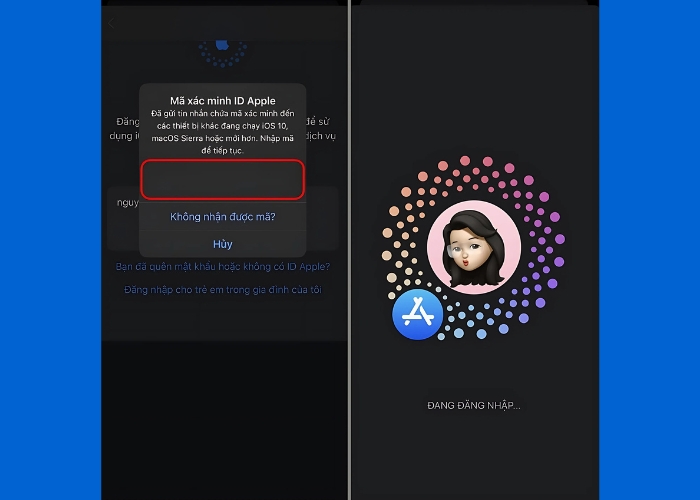Tap the Memoji avatar in pink circle
Screen dimensions: 700x500
(x=474, y=247)
